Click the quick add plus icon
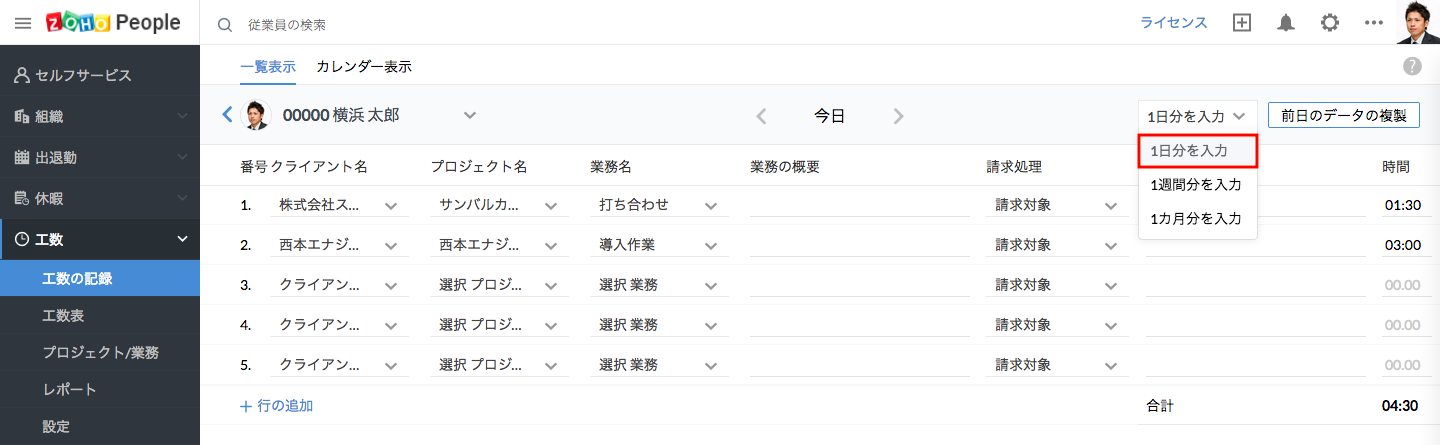This screenshot has height=445, width=1440. (x=1242, y=23)
